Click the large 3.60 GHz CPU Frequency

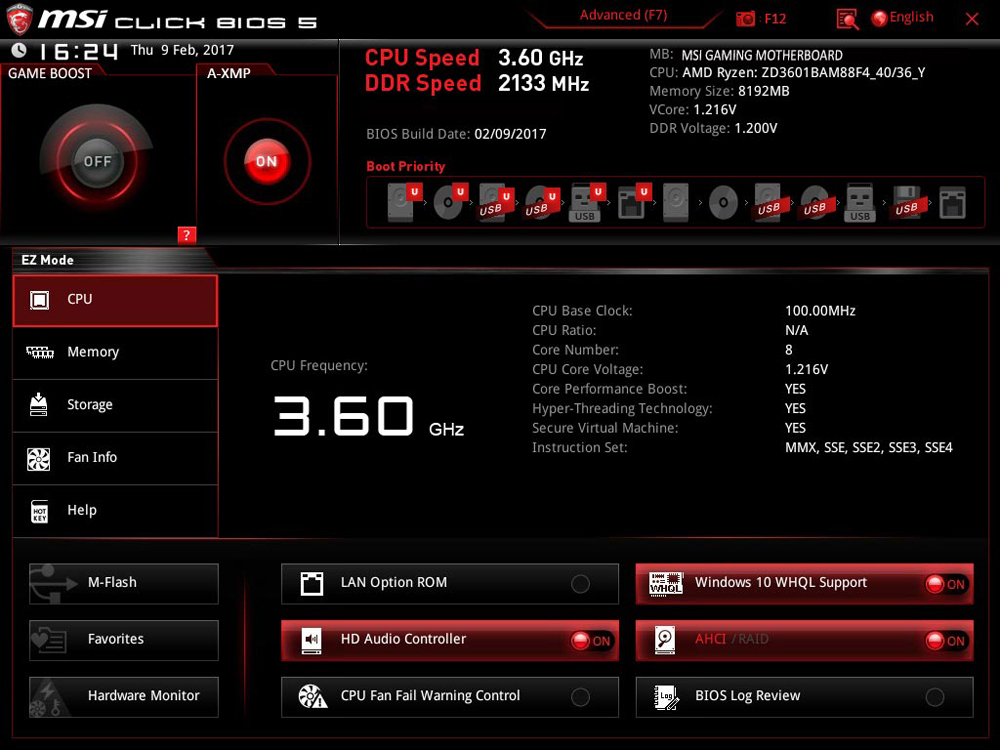tap(368, 416)
